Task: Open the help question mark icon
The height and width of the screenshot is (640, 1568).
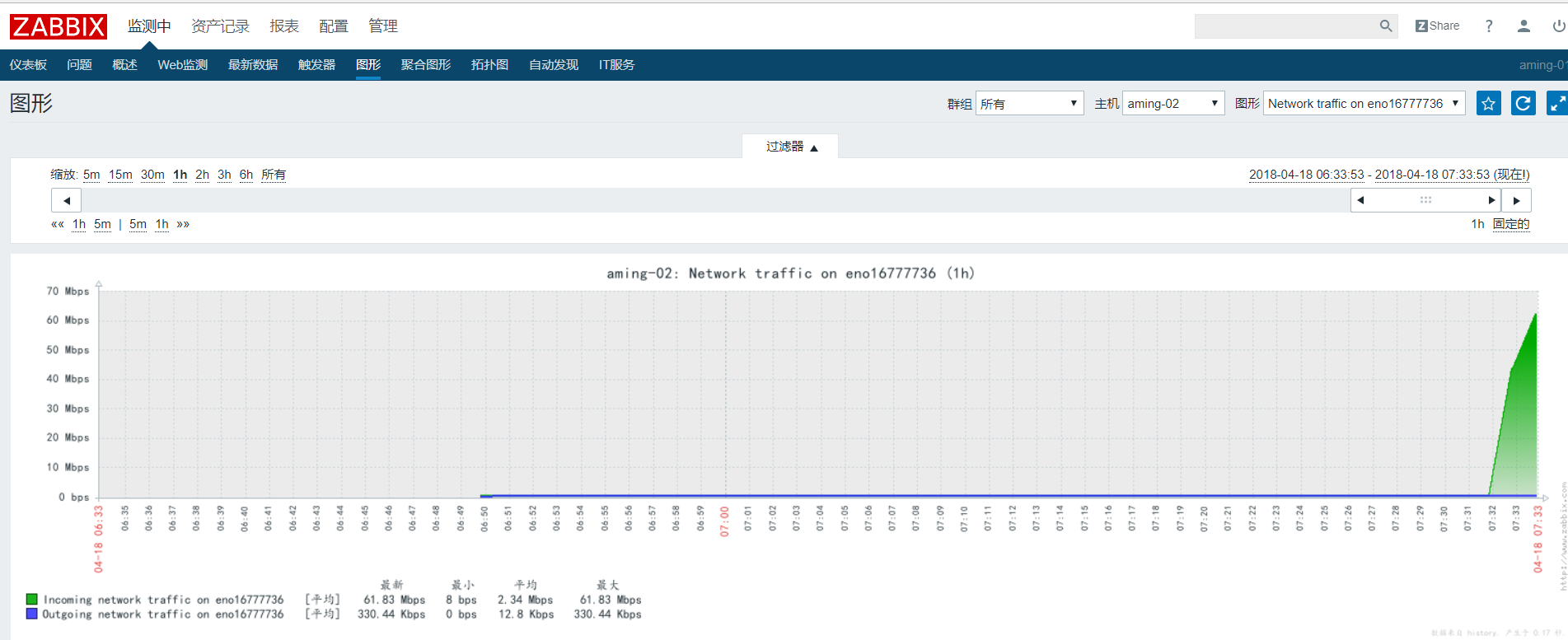Action: click(x=1489, y=26)
